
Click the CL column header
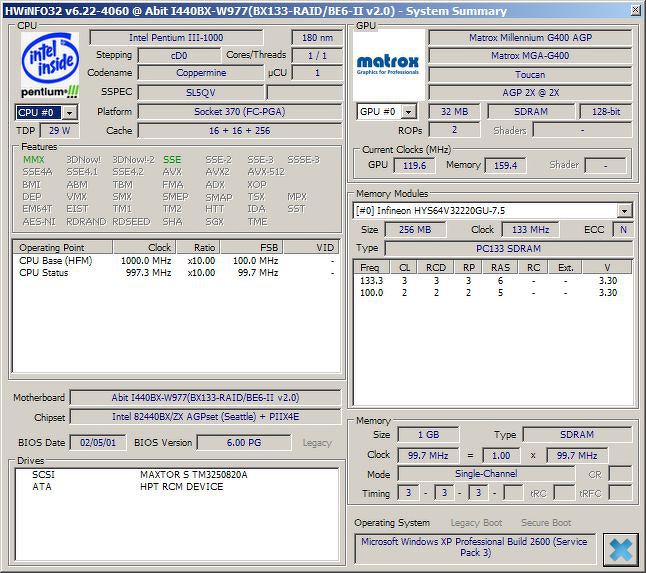click(x=404, y=267)
